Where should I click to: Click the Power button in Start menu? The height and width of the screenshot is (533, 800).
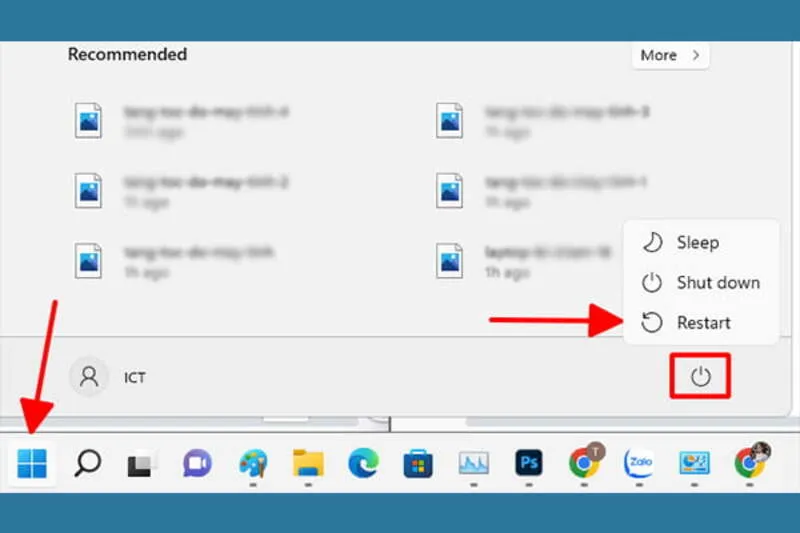point(701,376)
